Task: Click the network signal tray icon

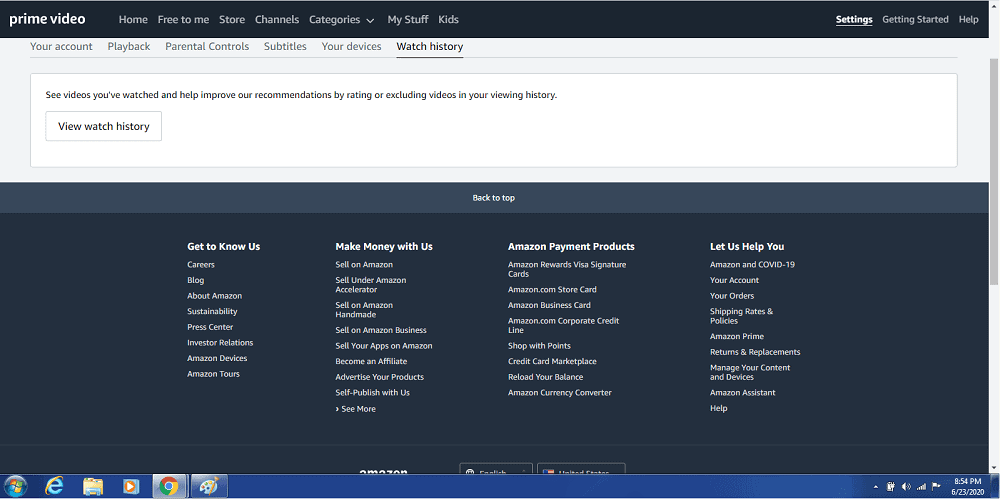Action: [x=921, y=487]
